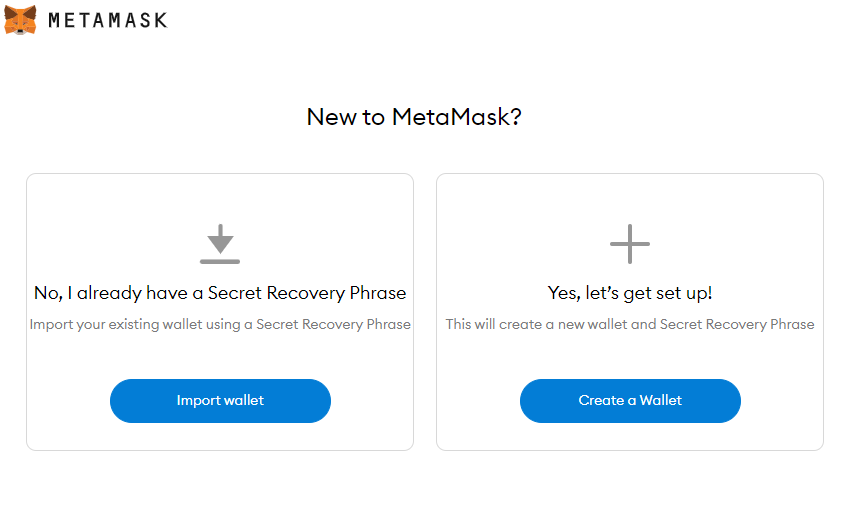Click the empty space beneath the Import wallet button in its card
The height and width of the screenshot is (506, 853).
click(220, 436)
